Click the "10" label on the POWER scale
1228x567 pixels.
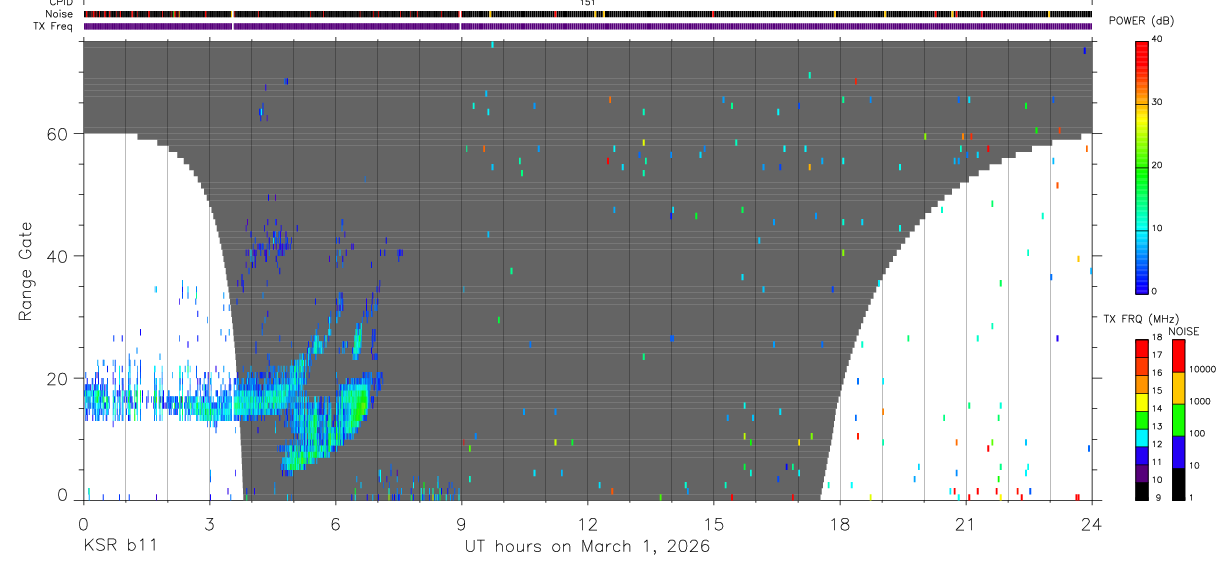click(1157, 228)
